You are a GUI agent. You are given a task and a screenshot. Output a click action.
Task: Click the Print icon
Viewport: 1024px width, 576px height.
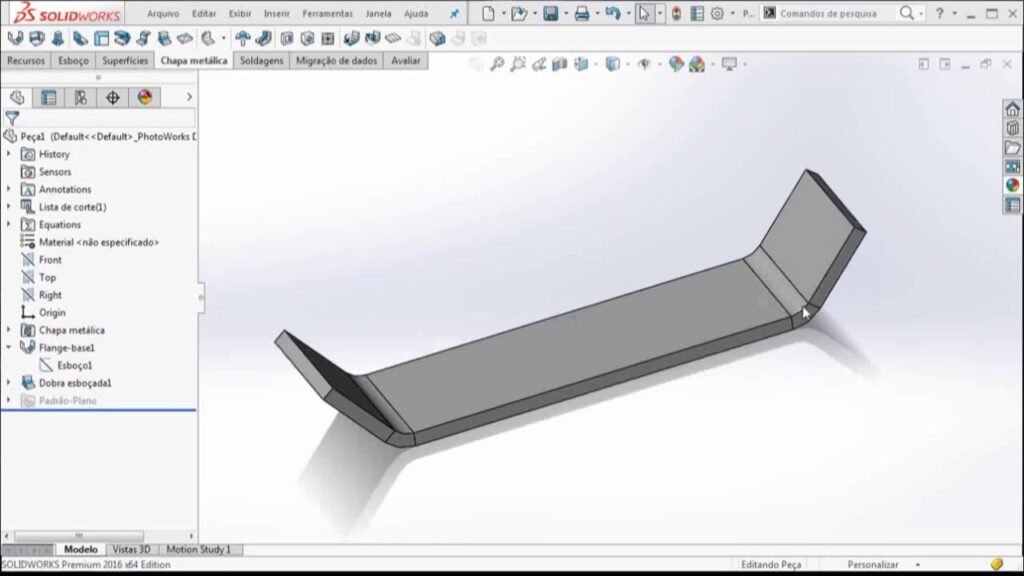click(581, 14)
